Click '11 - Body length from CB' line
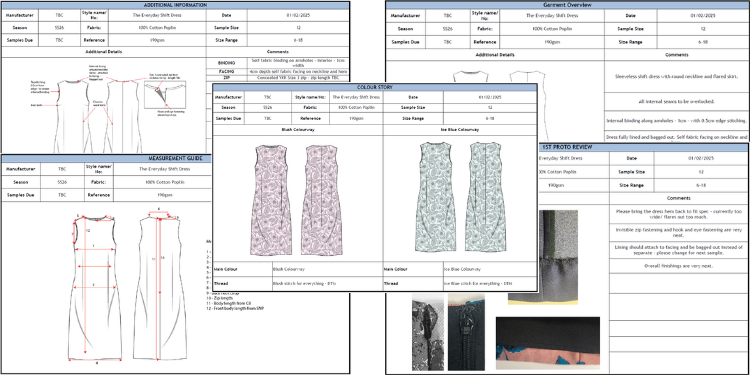 click(229, 303)
